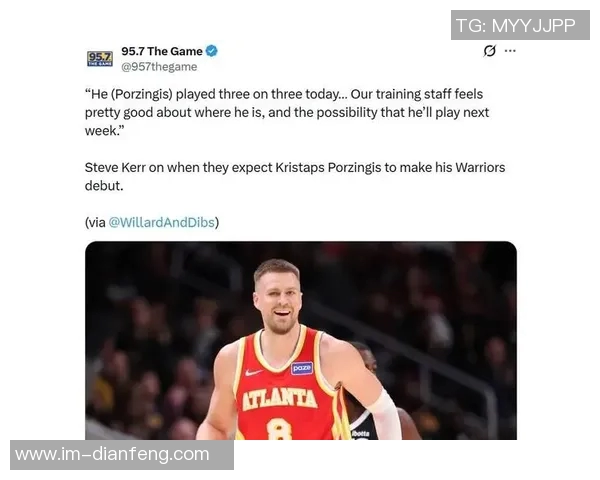Follow the @WillardAndDibs mention link
The height and width of the screenshot is (480, 600).
161,222
